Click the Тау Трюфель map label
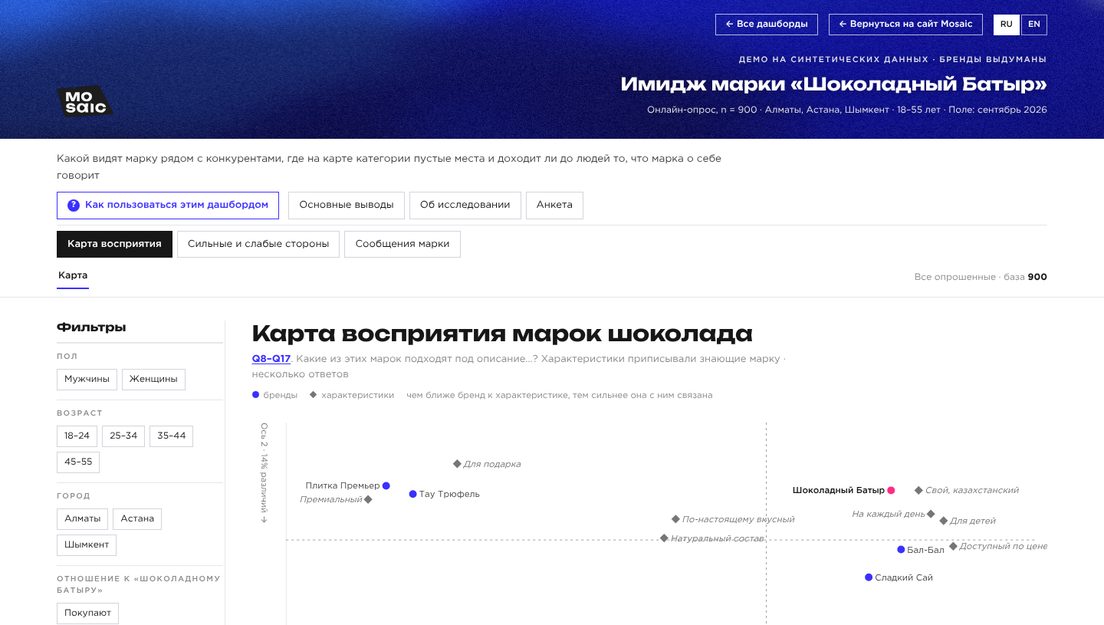Viewport: 1104px width, 625px height. pos(449,494)
